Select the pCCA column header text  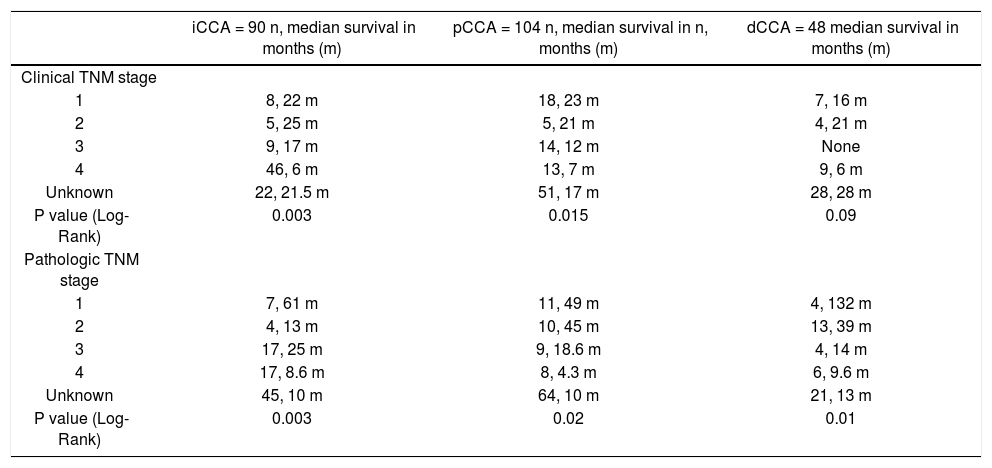click(580, 37)
